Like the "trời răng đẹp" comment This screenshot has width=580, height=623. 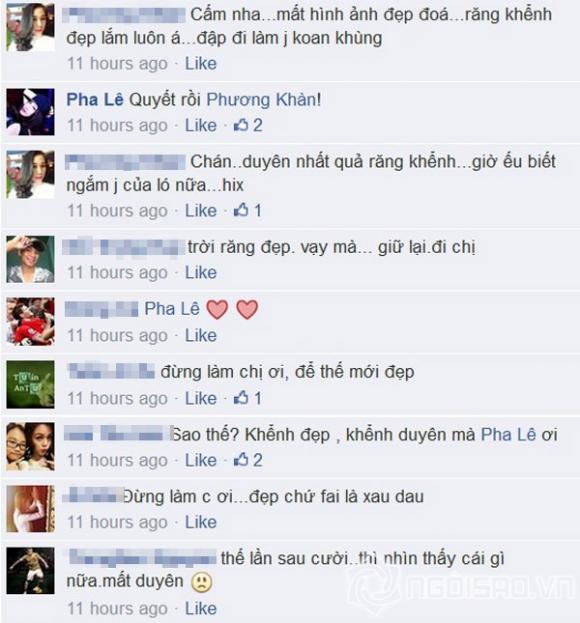pos(201,273)
